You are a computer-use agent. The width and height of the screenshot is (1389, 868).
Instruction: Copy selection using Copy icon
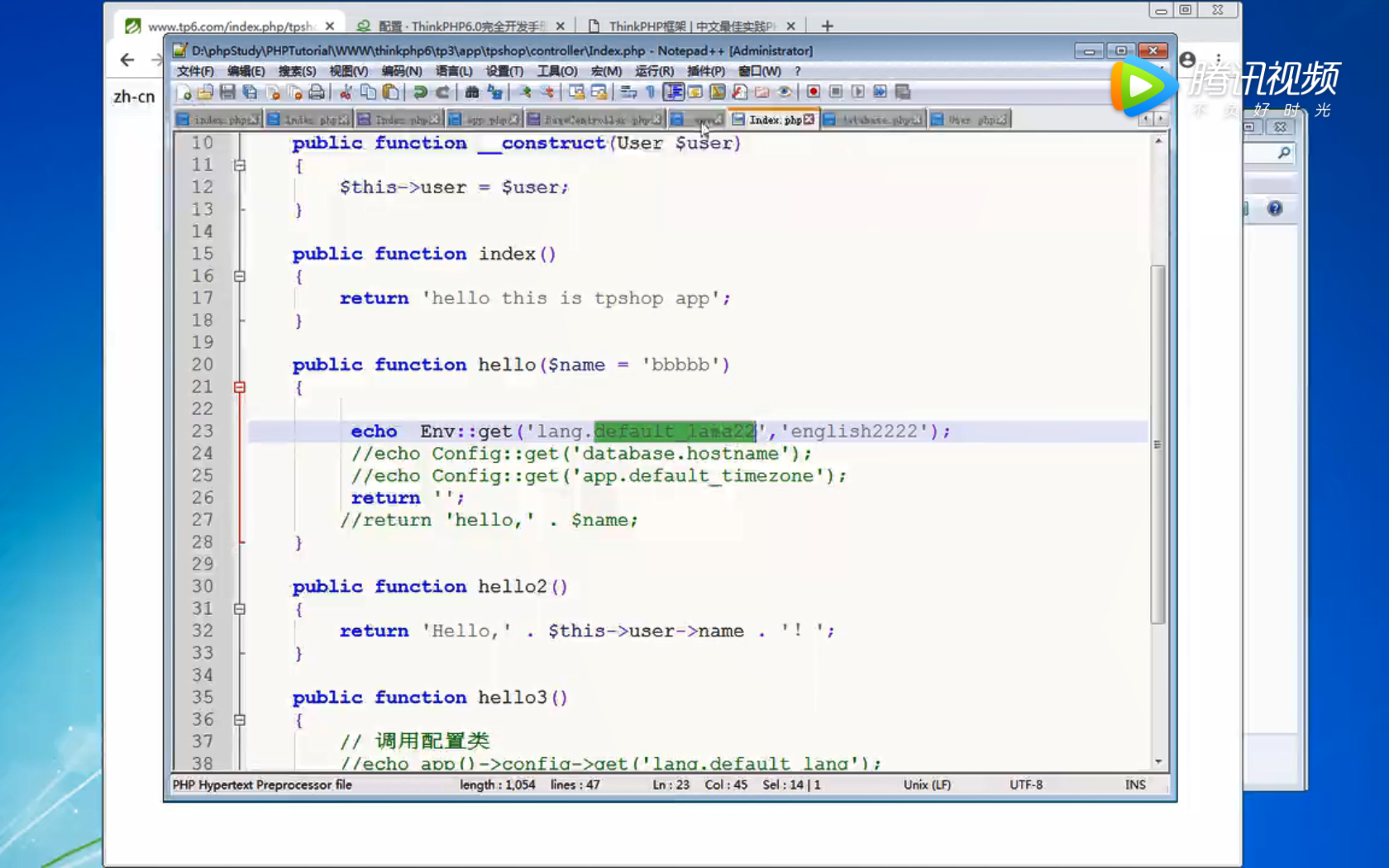[368, 92]
